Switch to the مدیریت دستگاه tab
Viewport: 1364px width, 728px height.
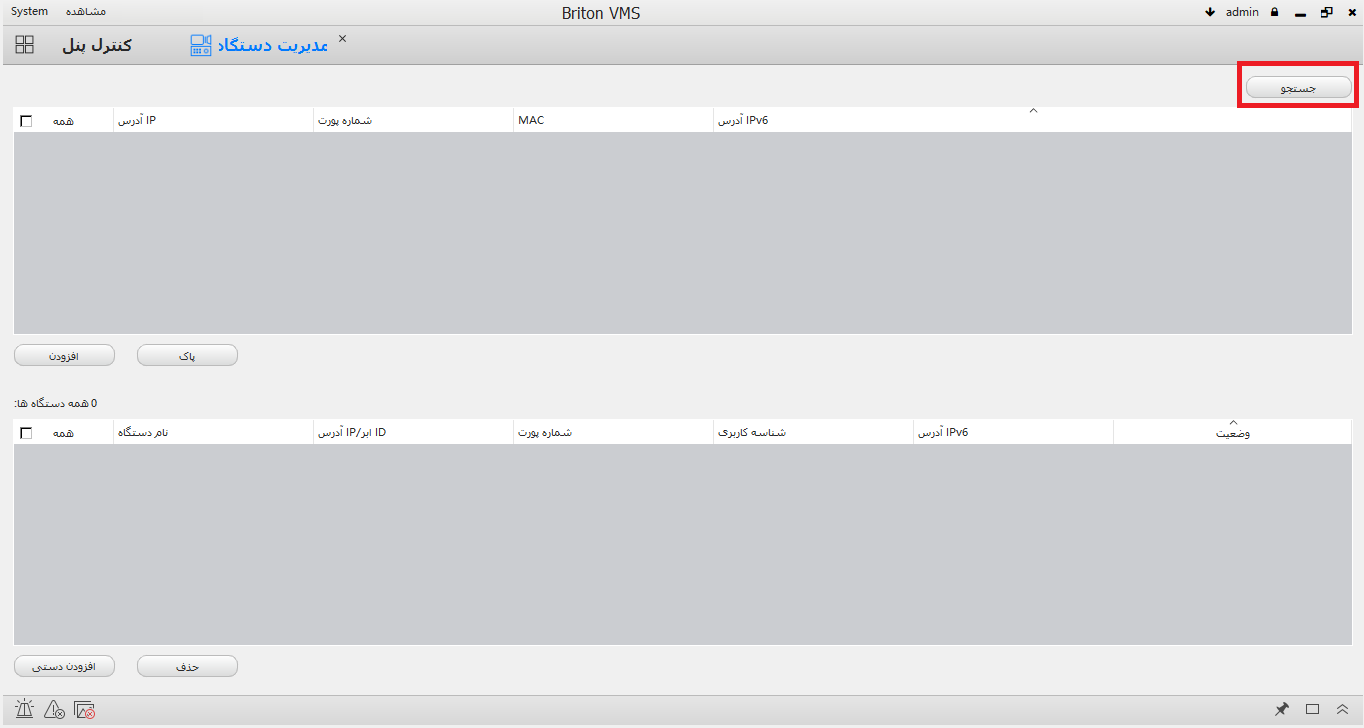273,45
